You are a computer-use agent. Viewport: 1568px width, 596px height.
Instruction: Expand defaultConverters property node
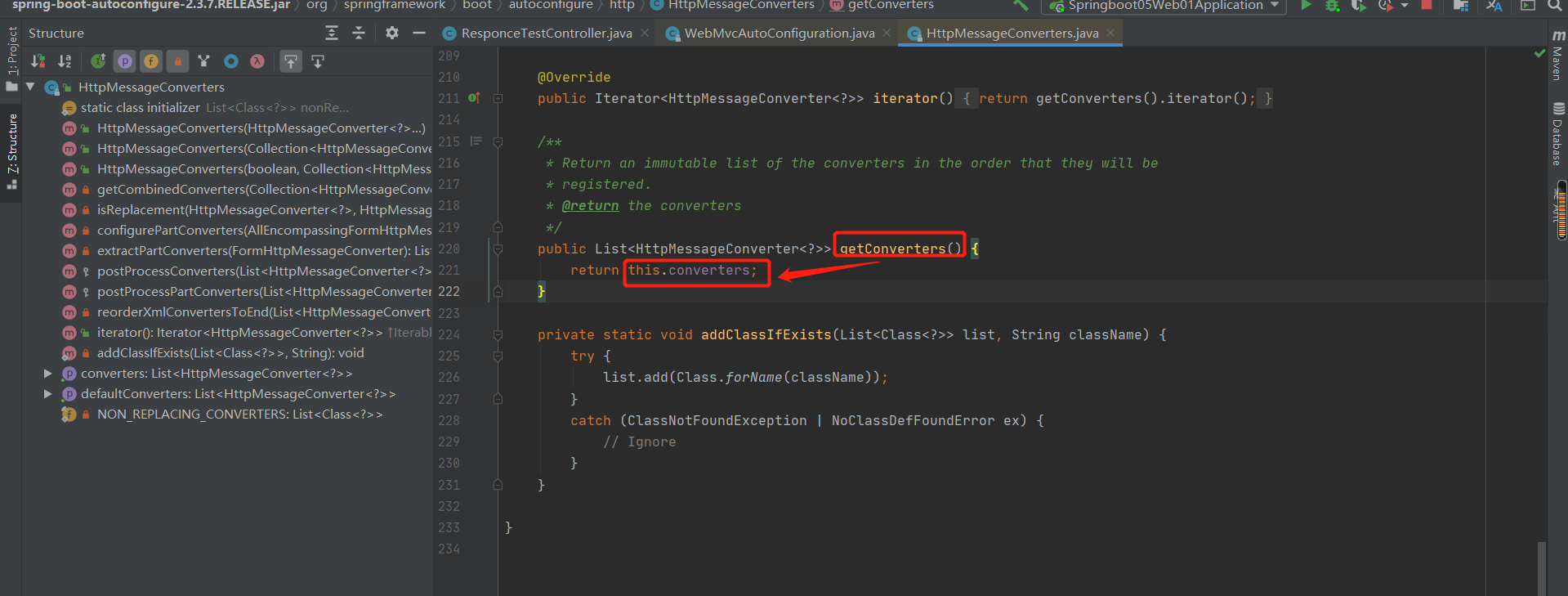tap(48, 393)
